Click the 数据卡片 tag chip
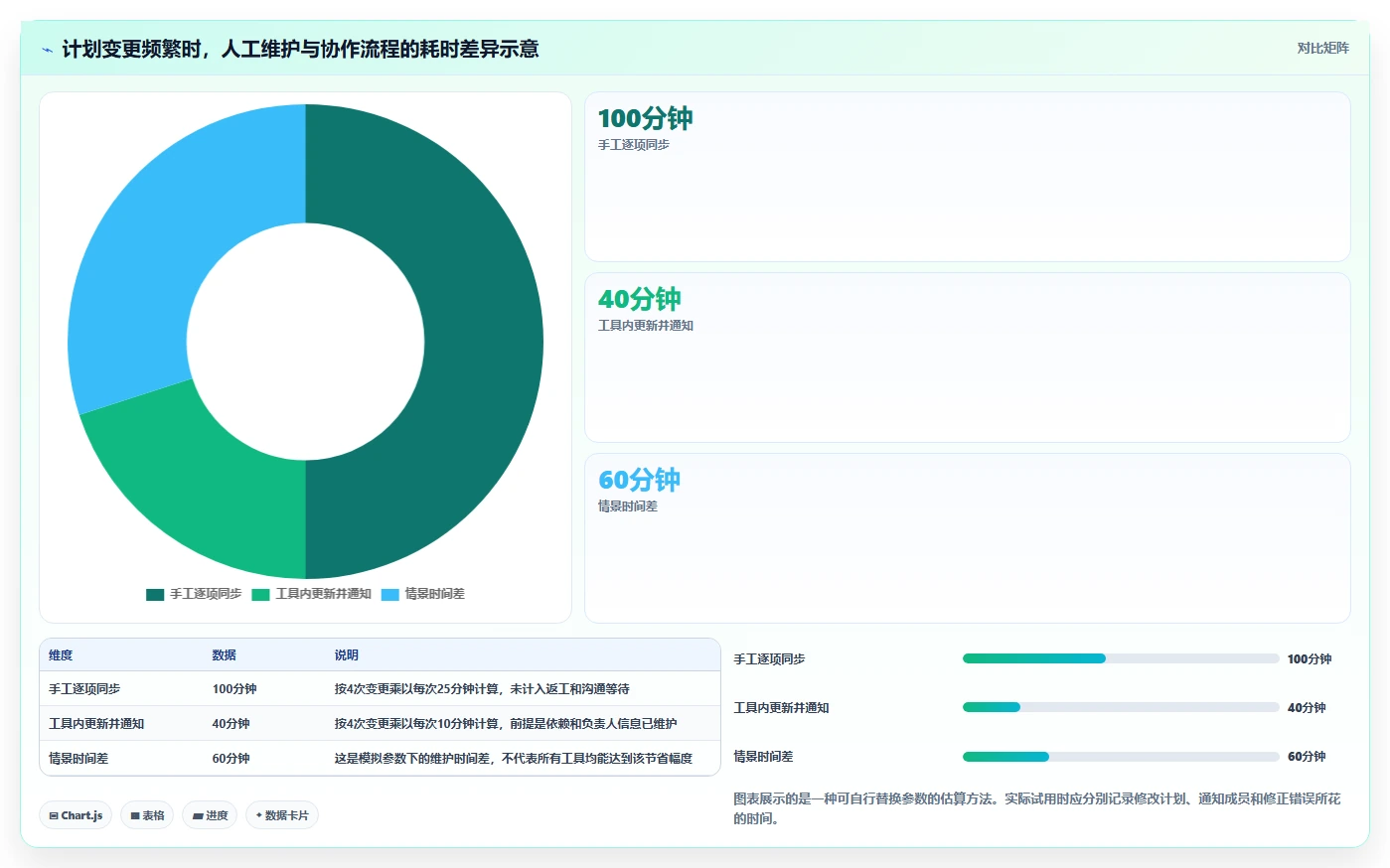Viewport: 1390px width, 868px height. 282,815
